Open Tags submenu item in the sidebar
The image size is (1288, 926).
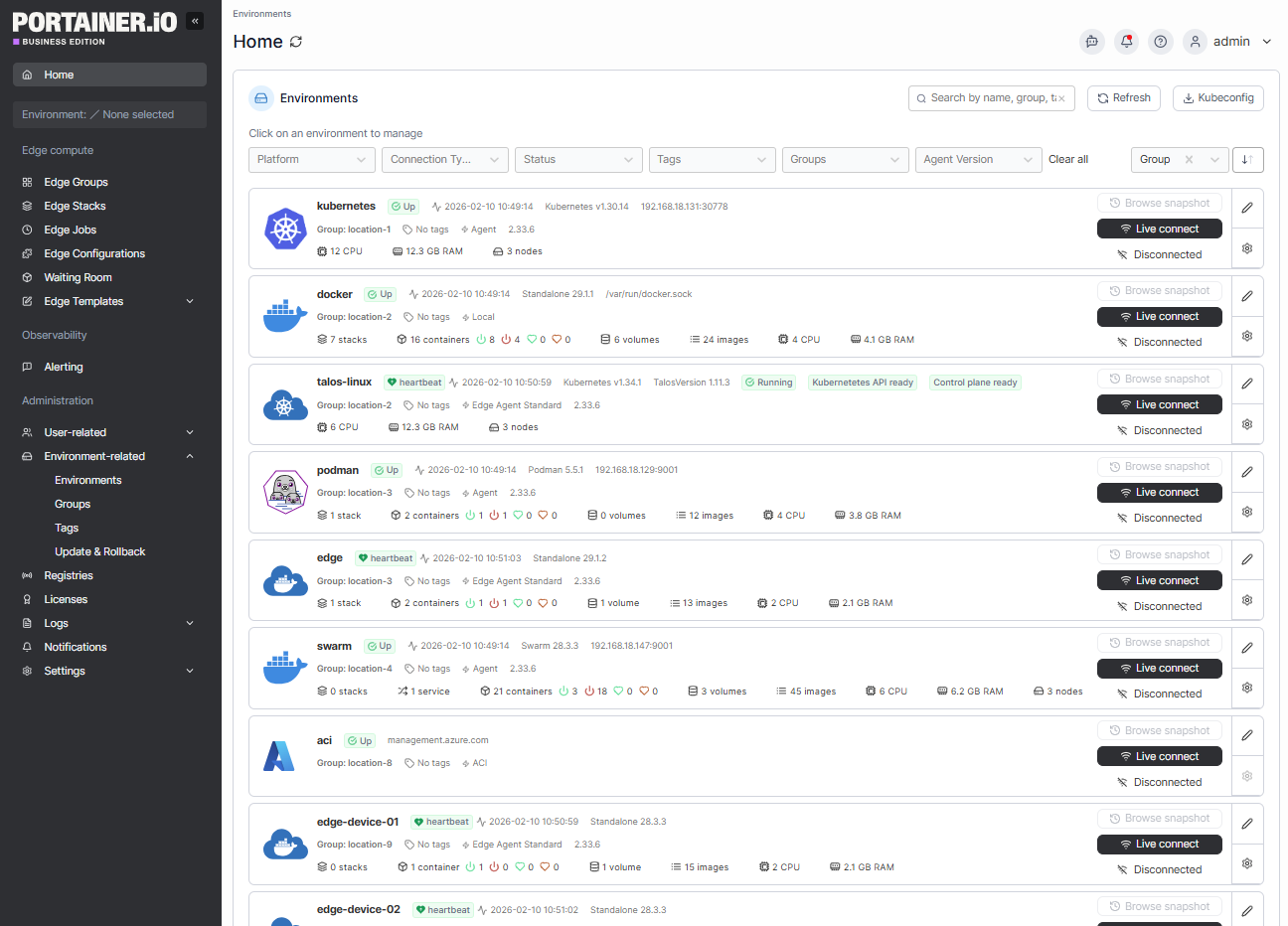pyautogui.click(x=67, y=528)
